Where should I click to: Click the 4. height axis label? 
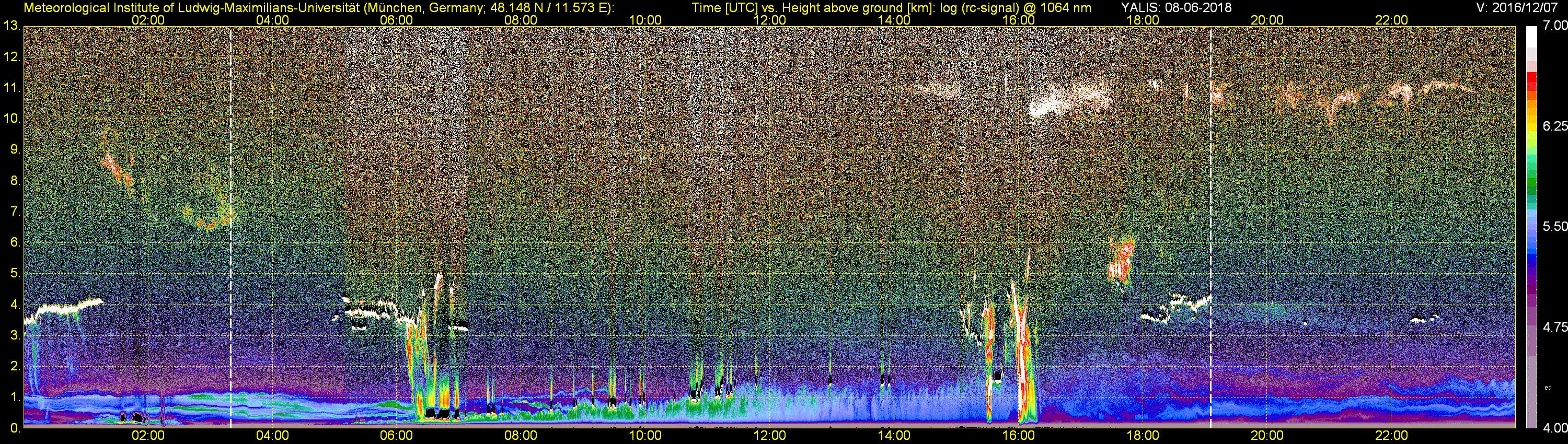[15, 304]
